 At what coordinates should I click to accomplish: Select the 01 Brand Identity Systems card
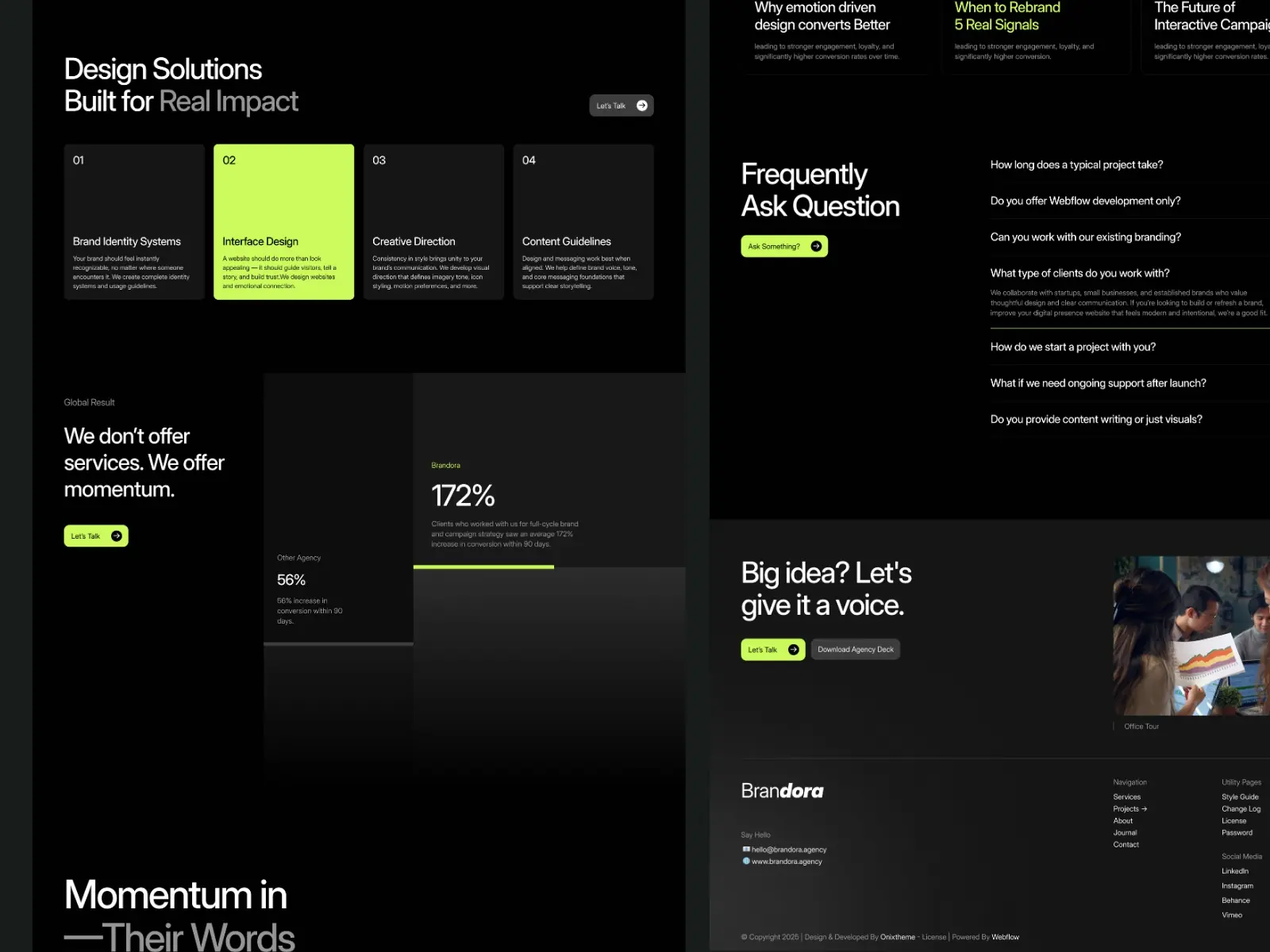click(134, 222)
